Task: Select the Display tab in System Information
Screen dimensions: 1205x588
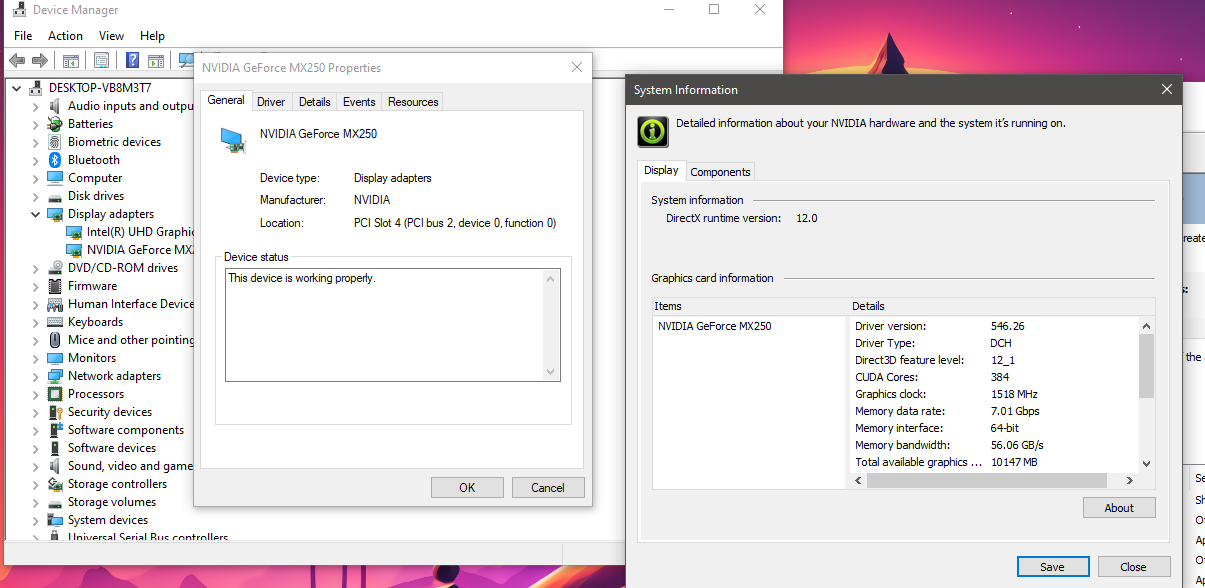Action: [x=661, y=170]
